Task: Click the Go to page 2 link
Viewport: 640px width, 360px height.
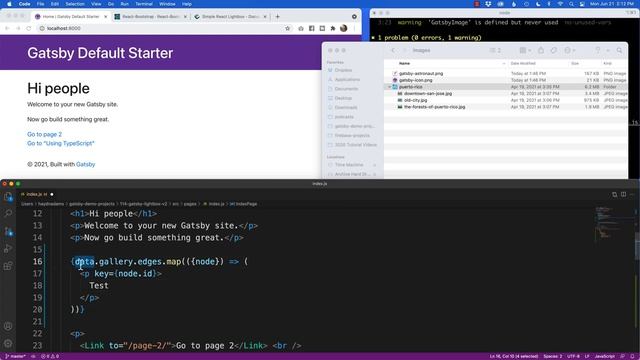Action: point(44,134)
